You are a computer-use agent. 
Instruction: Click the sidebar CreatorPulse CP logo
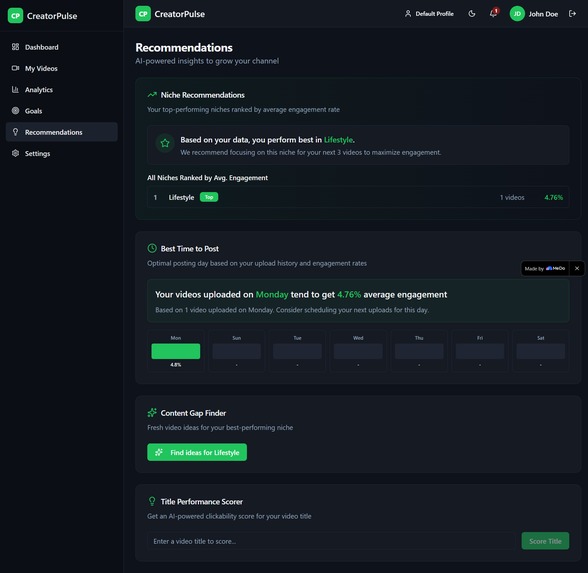[x=15, y=16]
